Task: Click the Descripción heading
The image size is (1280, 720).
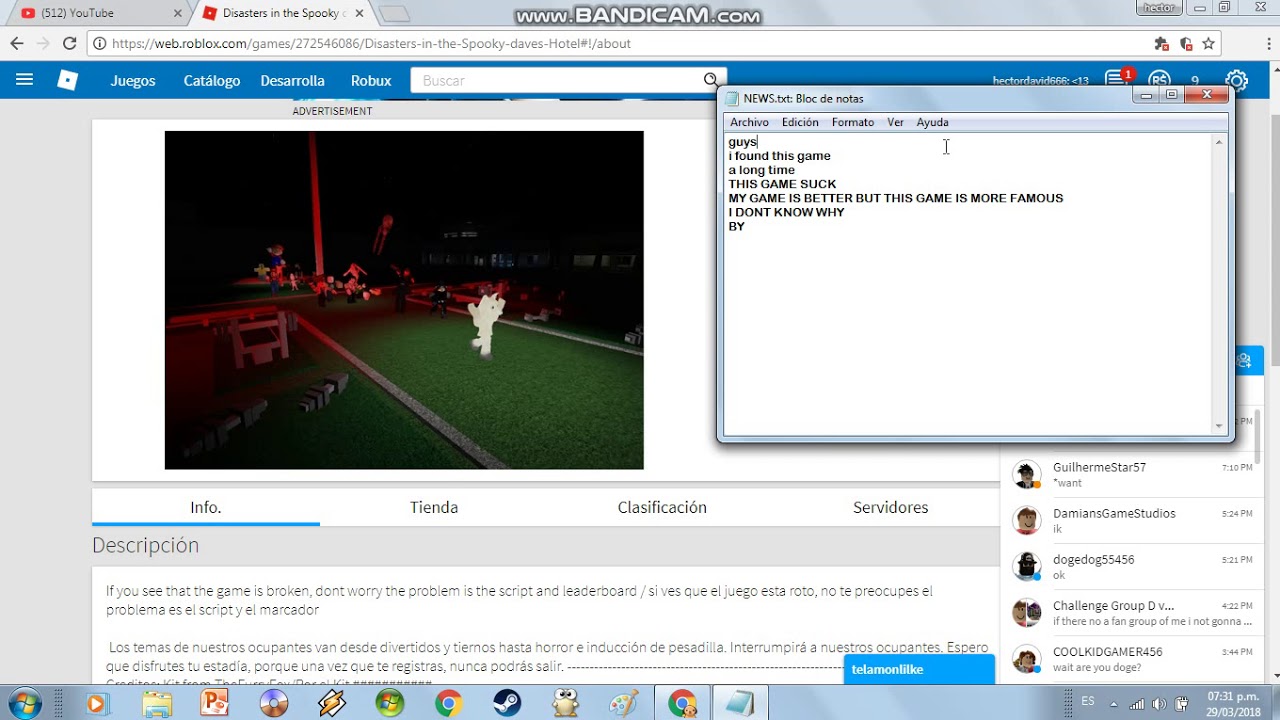Action: click(x=145, y=545)
